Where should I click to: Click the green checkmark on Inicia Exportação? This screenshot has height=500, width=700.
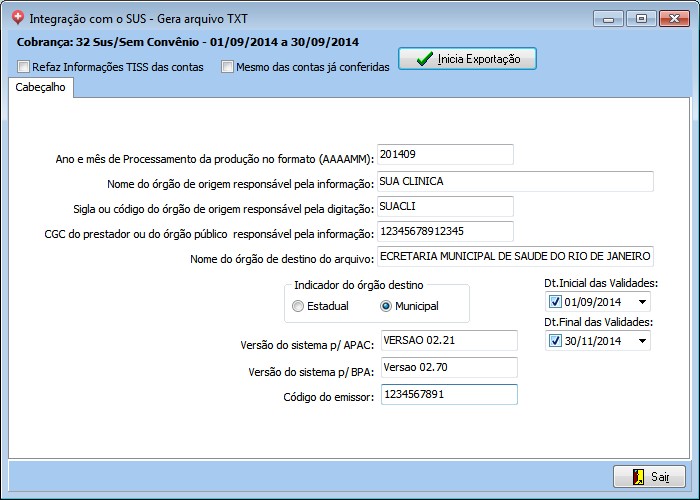424,59
